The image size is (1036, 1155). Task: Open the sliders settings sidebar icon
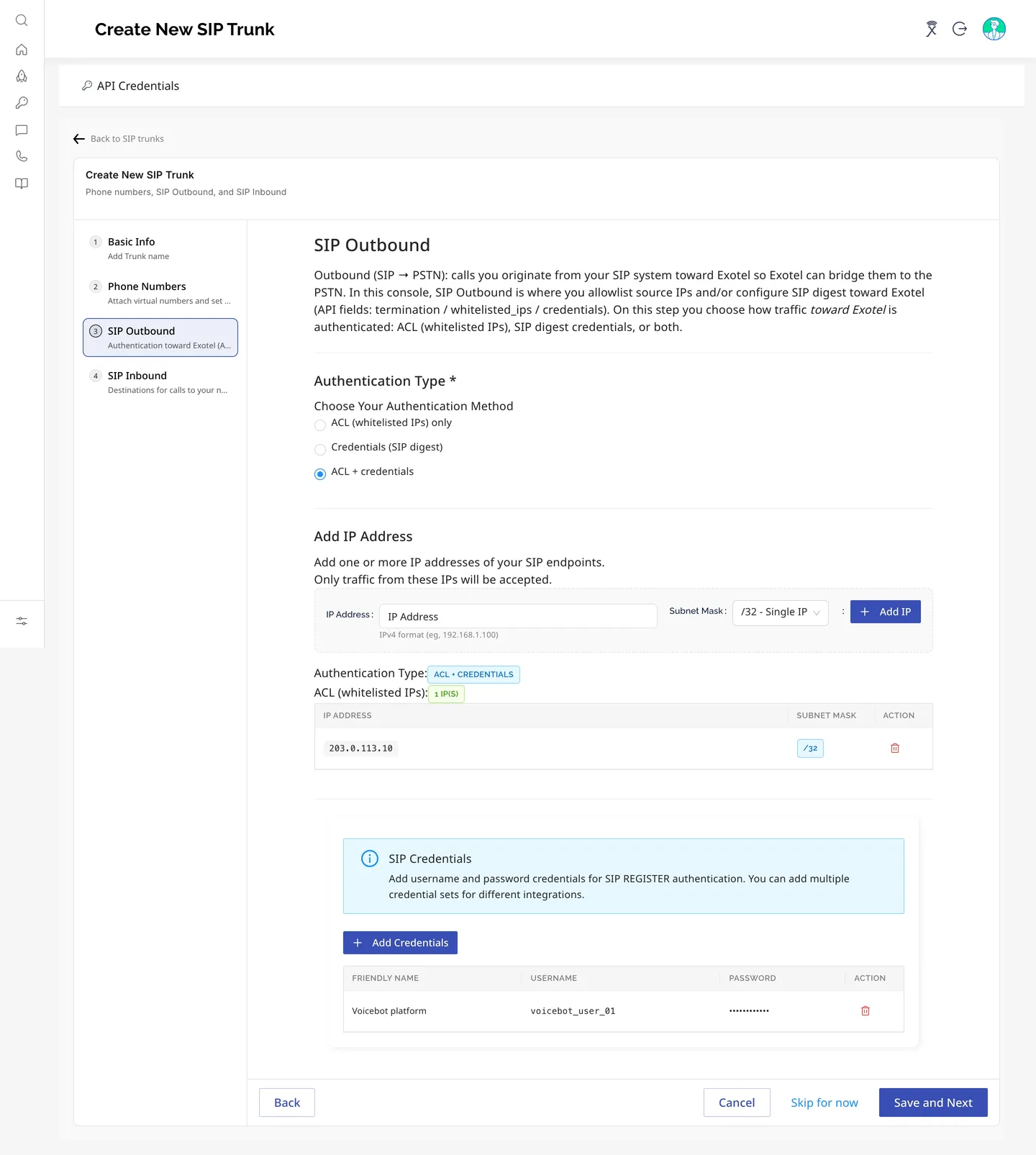[x=22, y=621]
